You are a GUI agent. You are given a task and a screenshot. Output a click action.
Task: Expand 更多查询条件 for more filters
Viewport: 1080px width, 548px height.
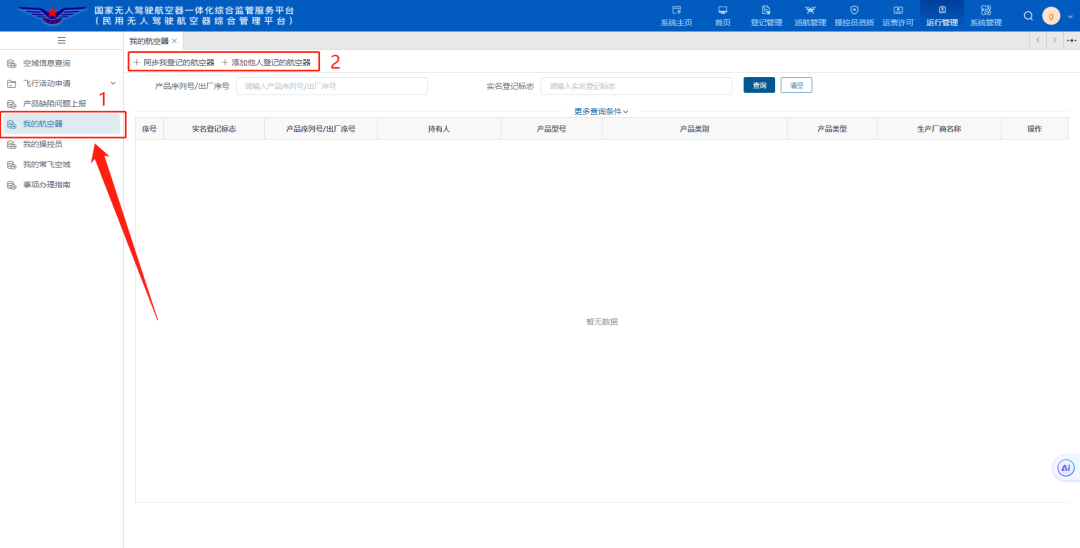(x=600, y=112)
